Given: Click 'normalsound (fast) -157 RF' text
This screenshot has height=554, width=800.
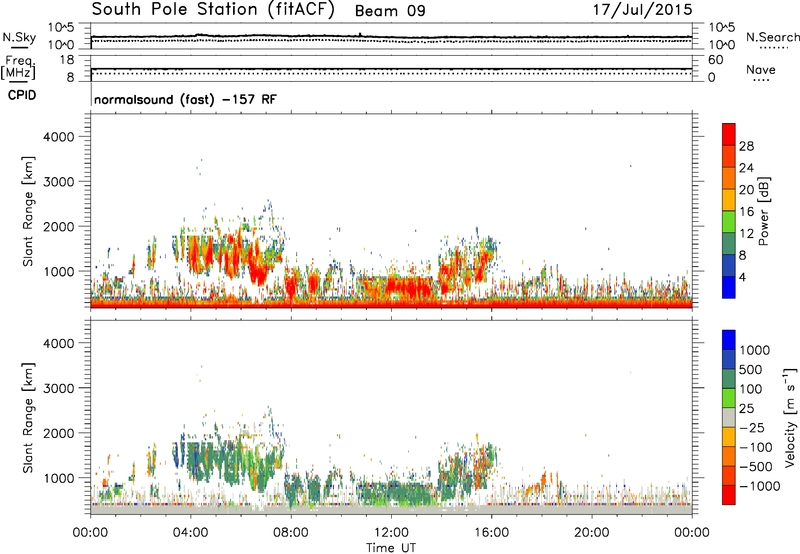Looking at the screenshot, I should click(x=185, y=99).
